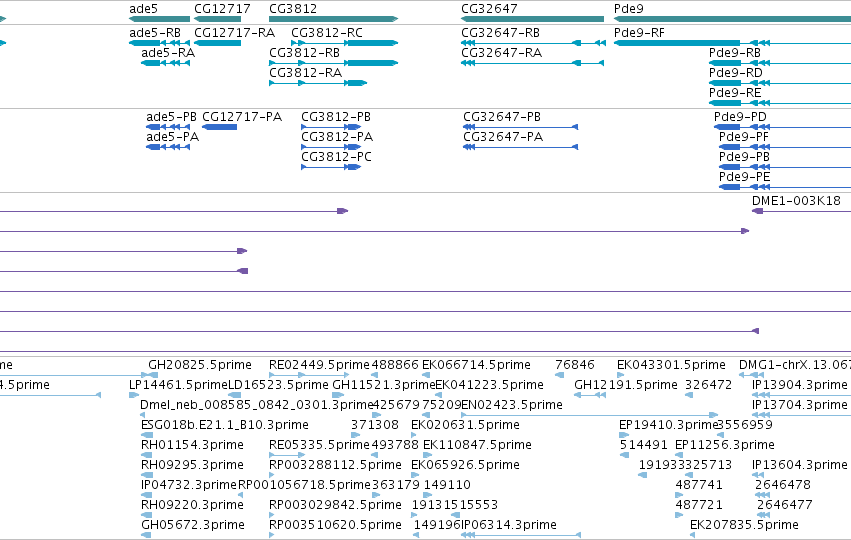Image resolution: width=851 pixels, height=540 pixels.
Task: Select the ade5 gene span bar
Action: pyautogui.click(x=160, y=19)
